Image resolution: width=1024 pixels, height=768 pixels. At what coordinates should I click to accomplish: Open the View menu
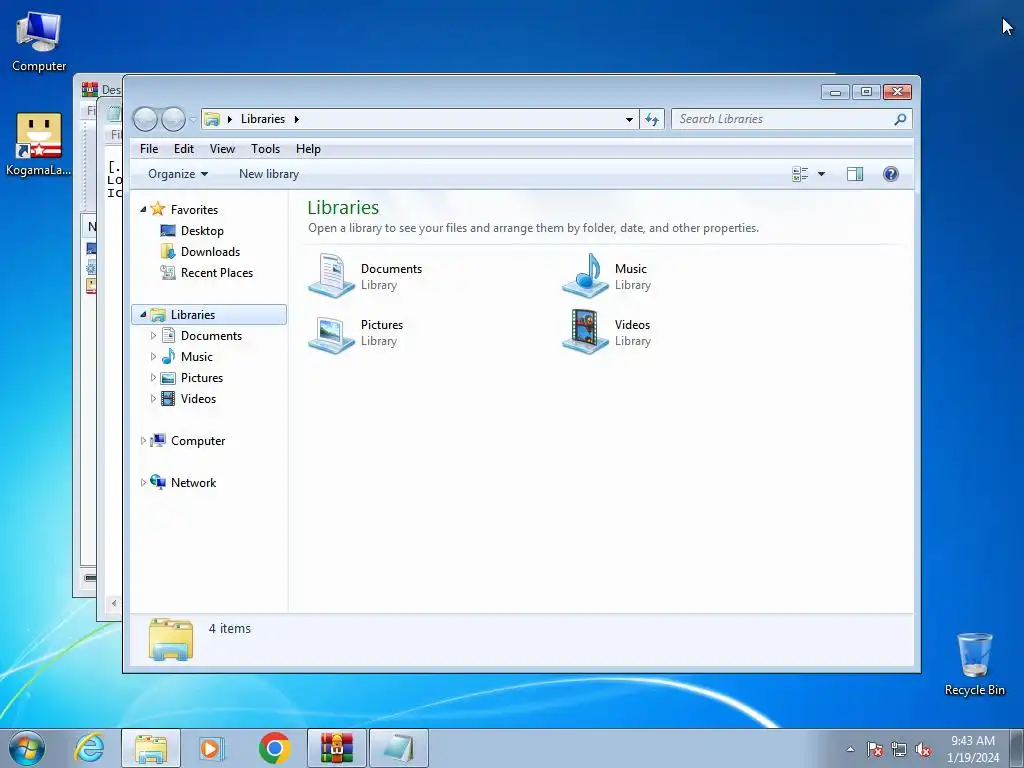(x=222, y=149)
